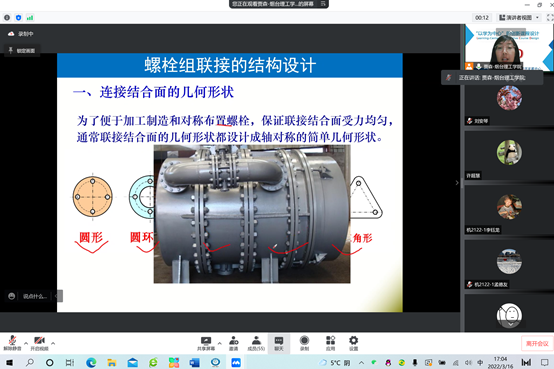Click the record button in toolbar
Viewport: 554px width, 369px height.
(x=304, y=343)
